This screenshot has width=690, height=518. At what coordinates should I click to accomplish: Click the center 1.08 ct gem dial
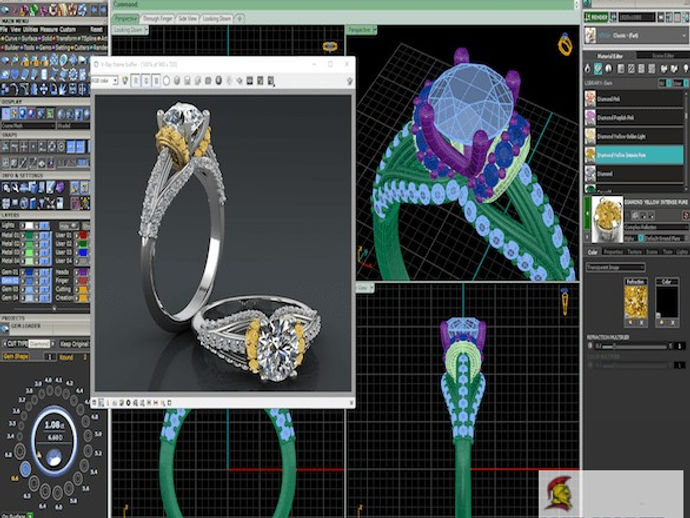(54, 442)
